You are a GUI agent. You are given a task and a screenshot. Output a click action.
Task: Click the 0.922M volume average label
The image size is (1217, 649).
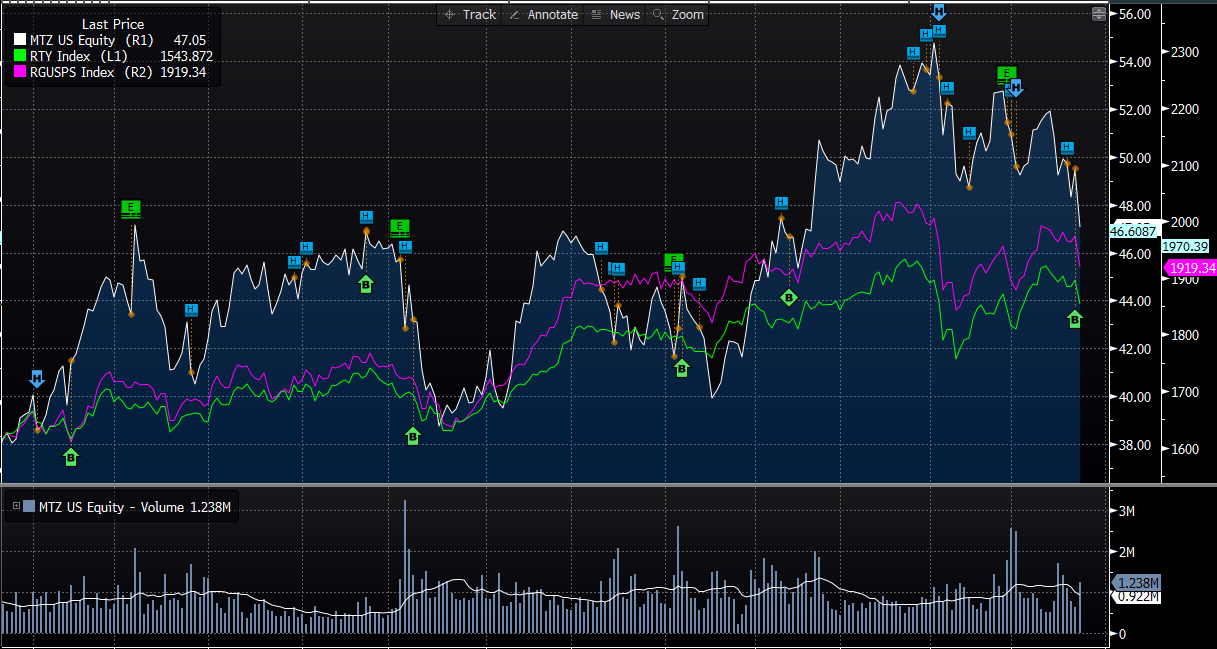coord(1136,597)
